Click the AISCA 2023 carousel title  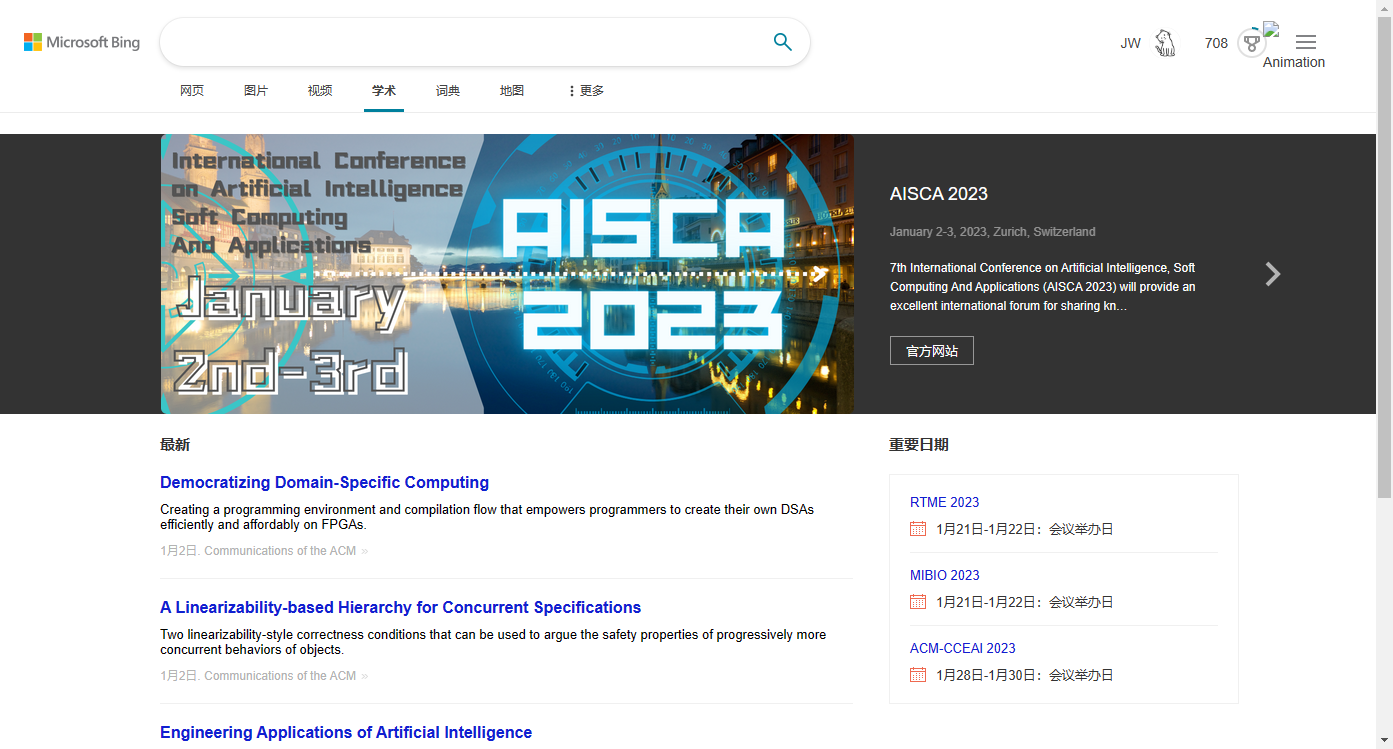coord(938,194)
